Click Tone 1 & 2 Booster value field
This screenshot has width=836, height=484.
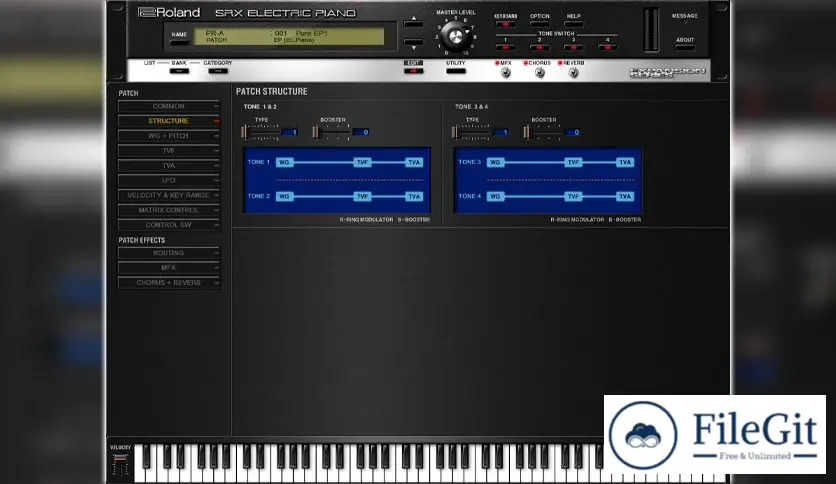coord(360,132)
